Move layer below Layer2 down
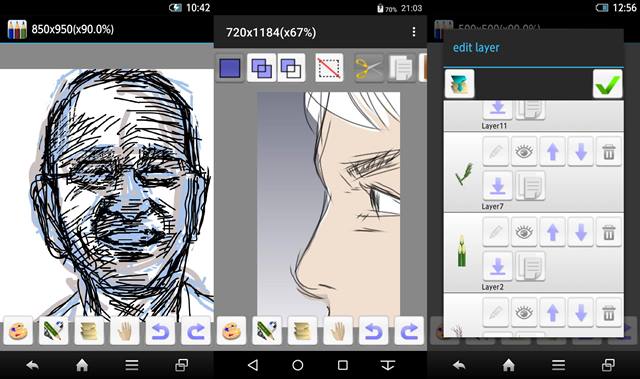The image size is (640, 379). [x=580, y=313]
